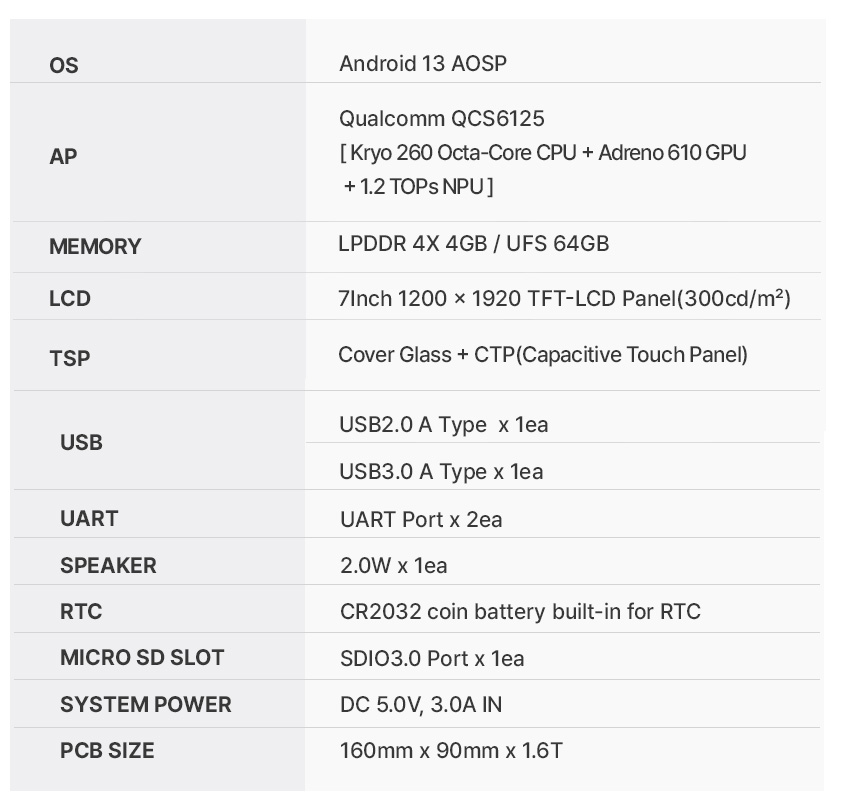Click the LCD row label

(70, 299)
